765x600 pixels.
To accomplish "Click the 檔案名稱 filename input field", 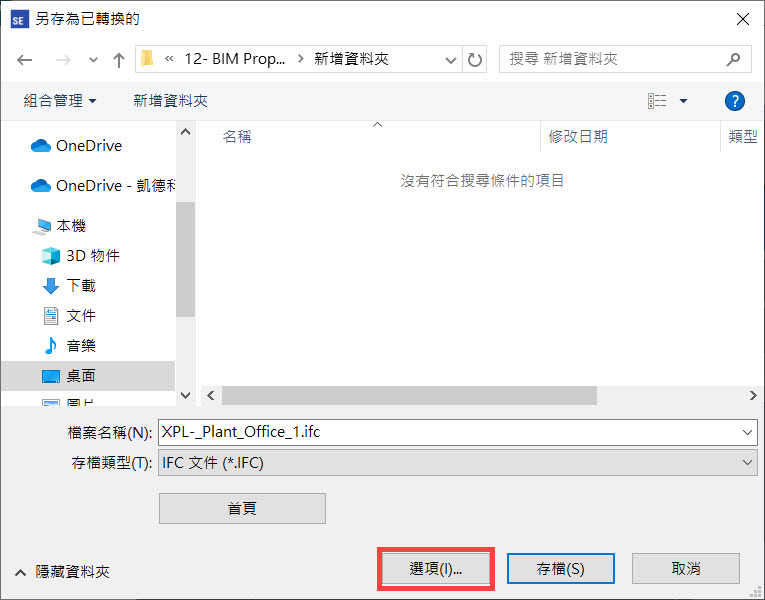I will click(x=458, y=432).
